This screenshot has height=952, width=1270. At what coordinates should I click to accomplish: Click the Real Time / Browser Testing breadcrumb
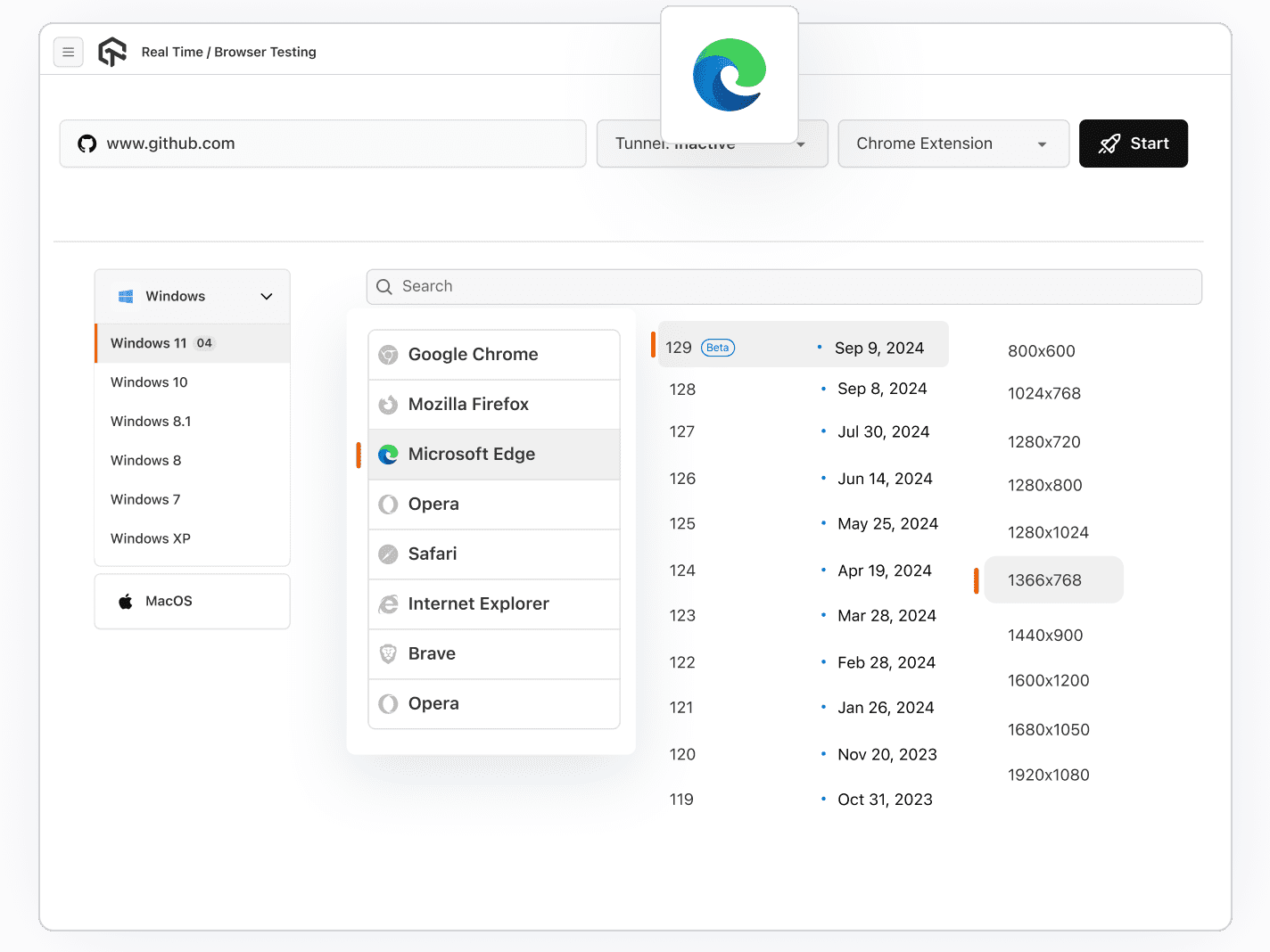click(228, 52)
